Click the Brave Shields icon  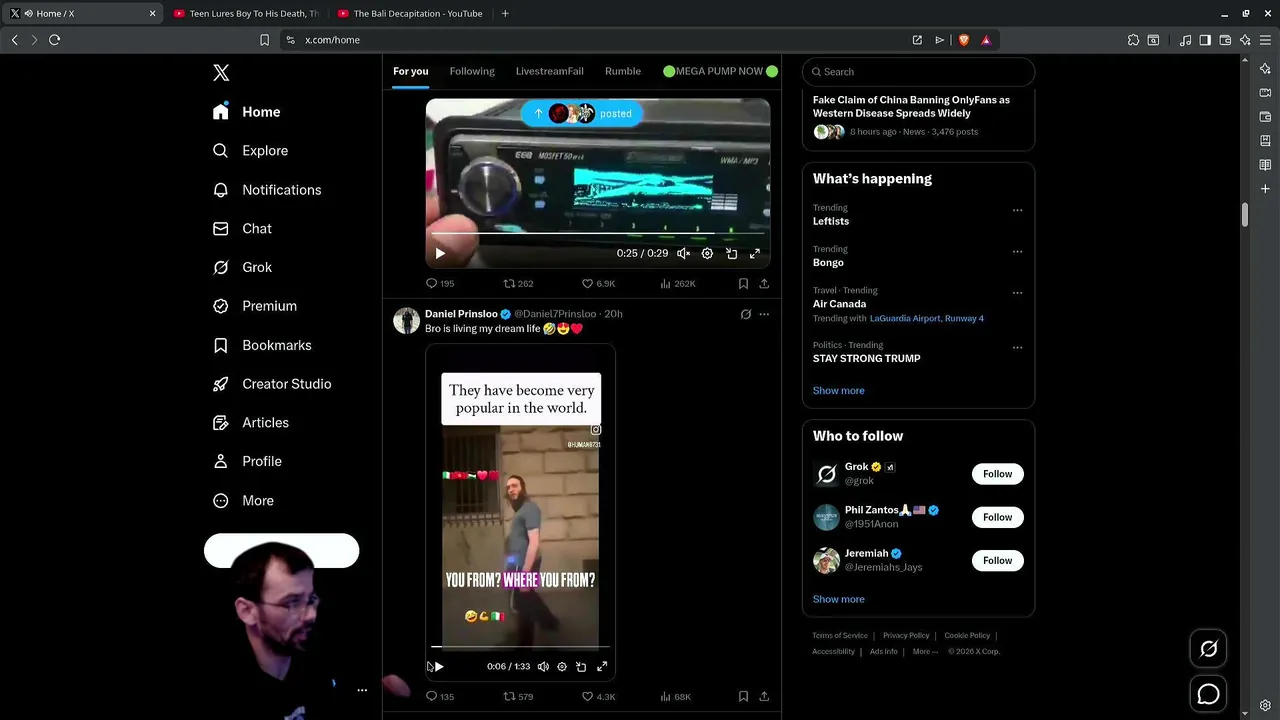coord(964,40)
